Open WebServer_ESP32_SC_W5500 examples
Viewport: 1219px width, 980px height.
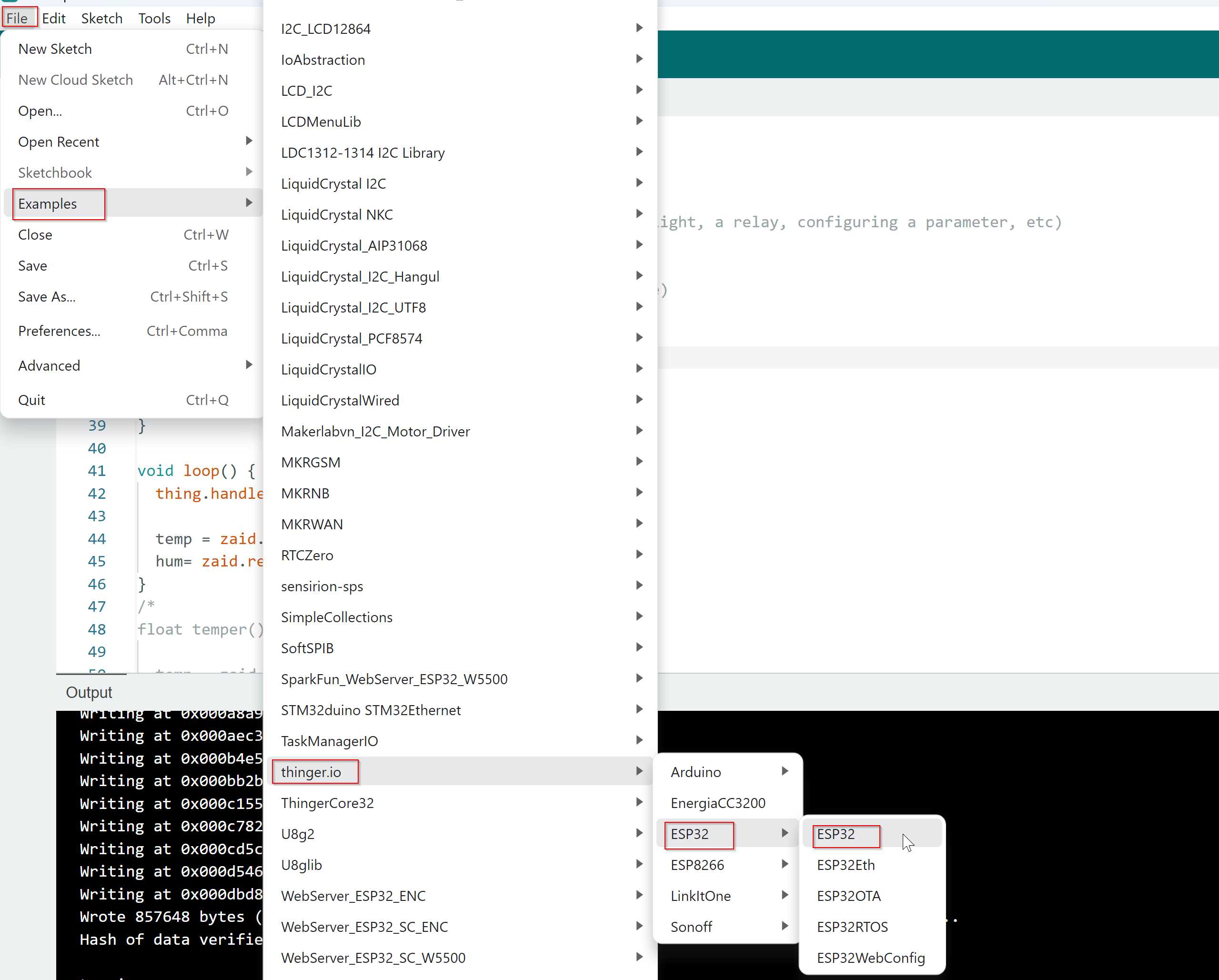460,958
